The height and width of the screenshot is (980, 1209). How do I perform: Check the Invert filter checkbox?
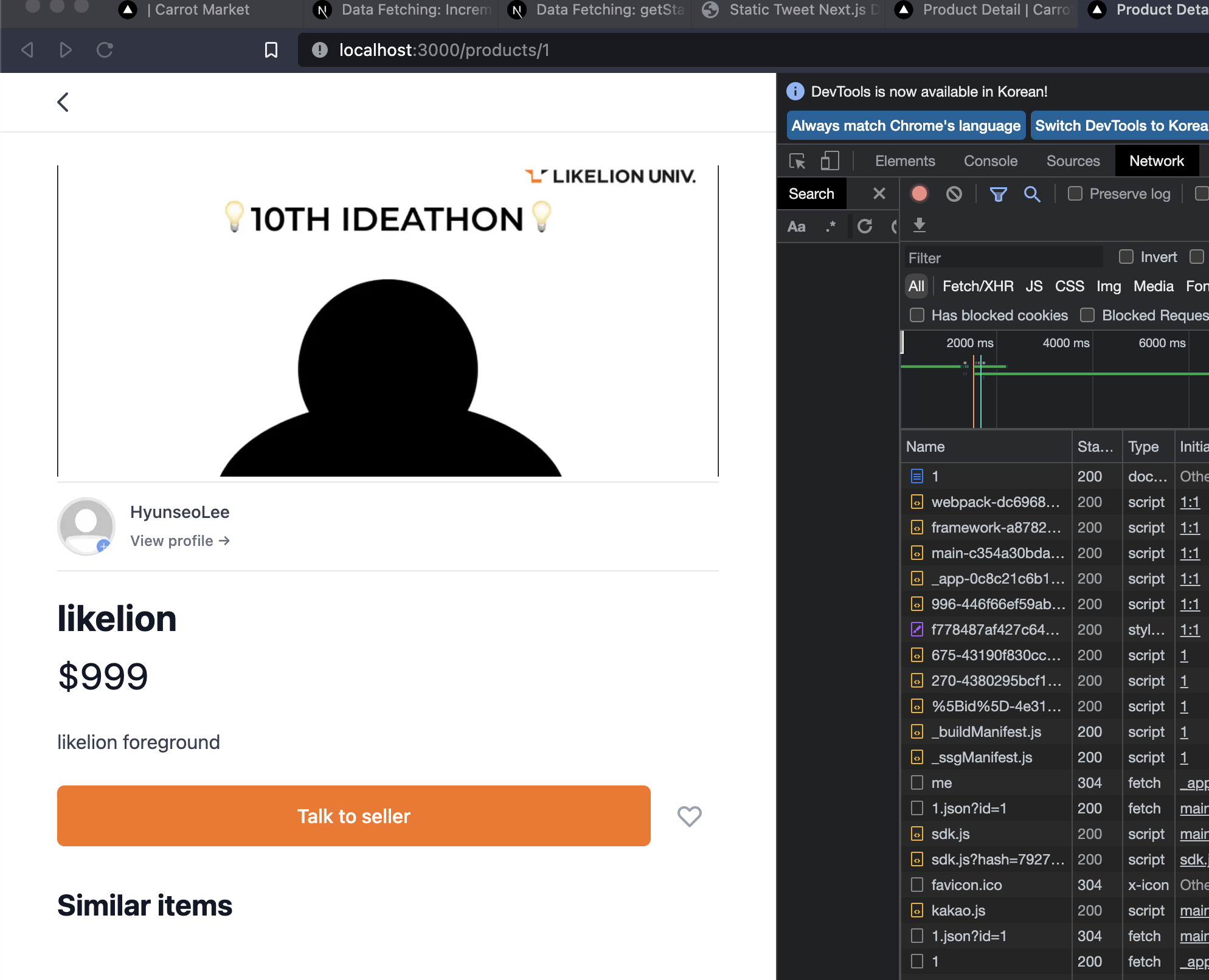pos(1126,257)
